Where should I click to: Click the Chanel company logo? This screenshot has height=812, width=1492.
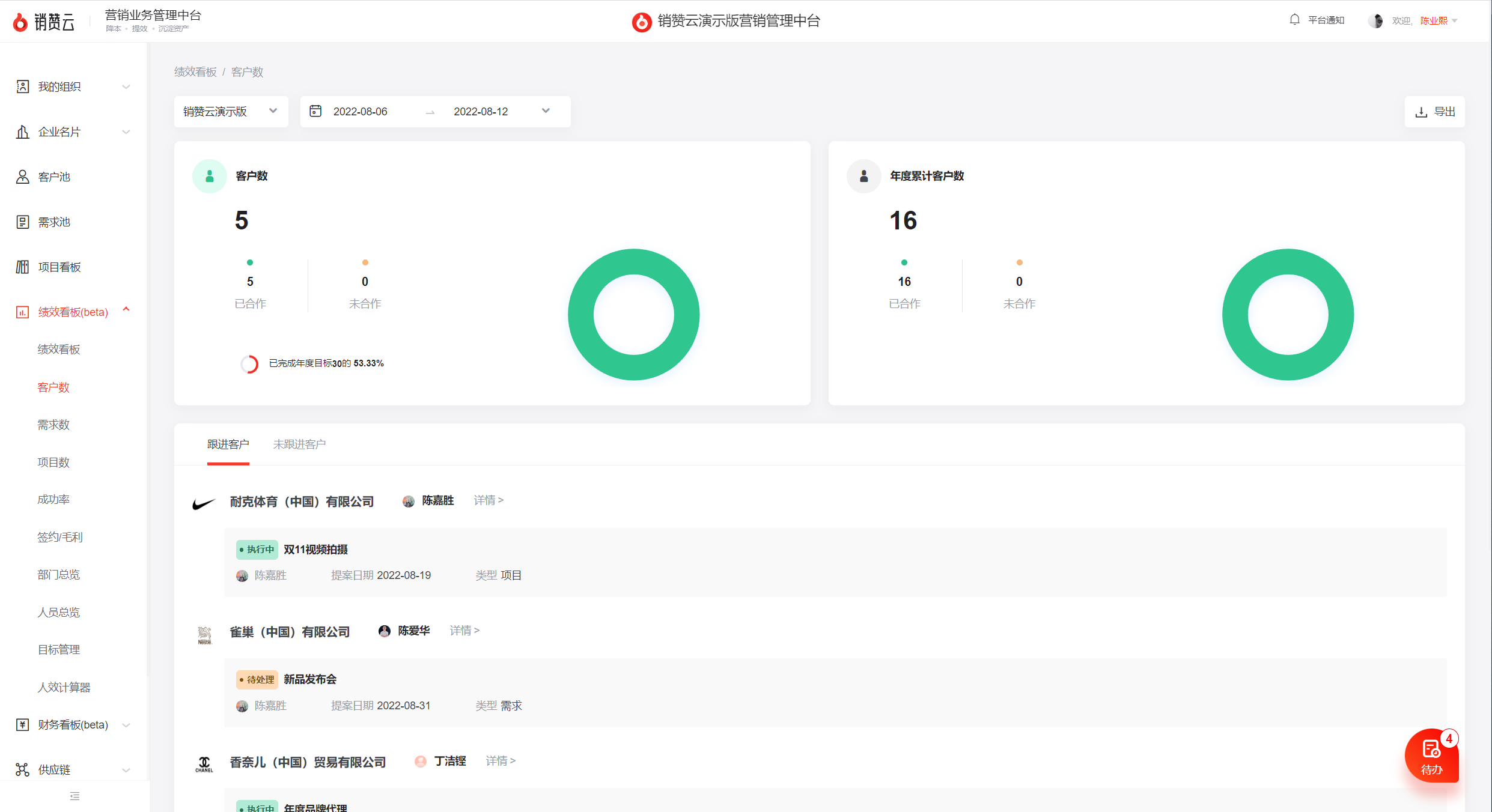(x=204, y=765)
